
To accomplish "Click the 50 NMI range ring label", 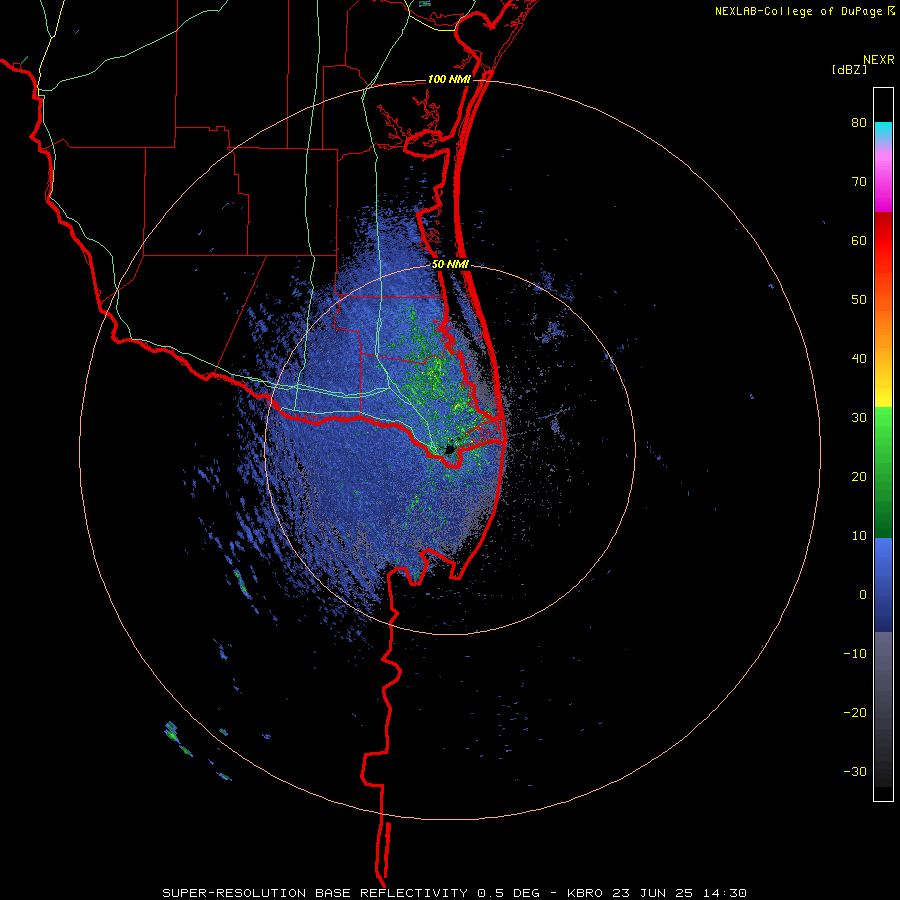I will [x=451, y=265].
